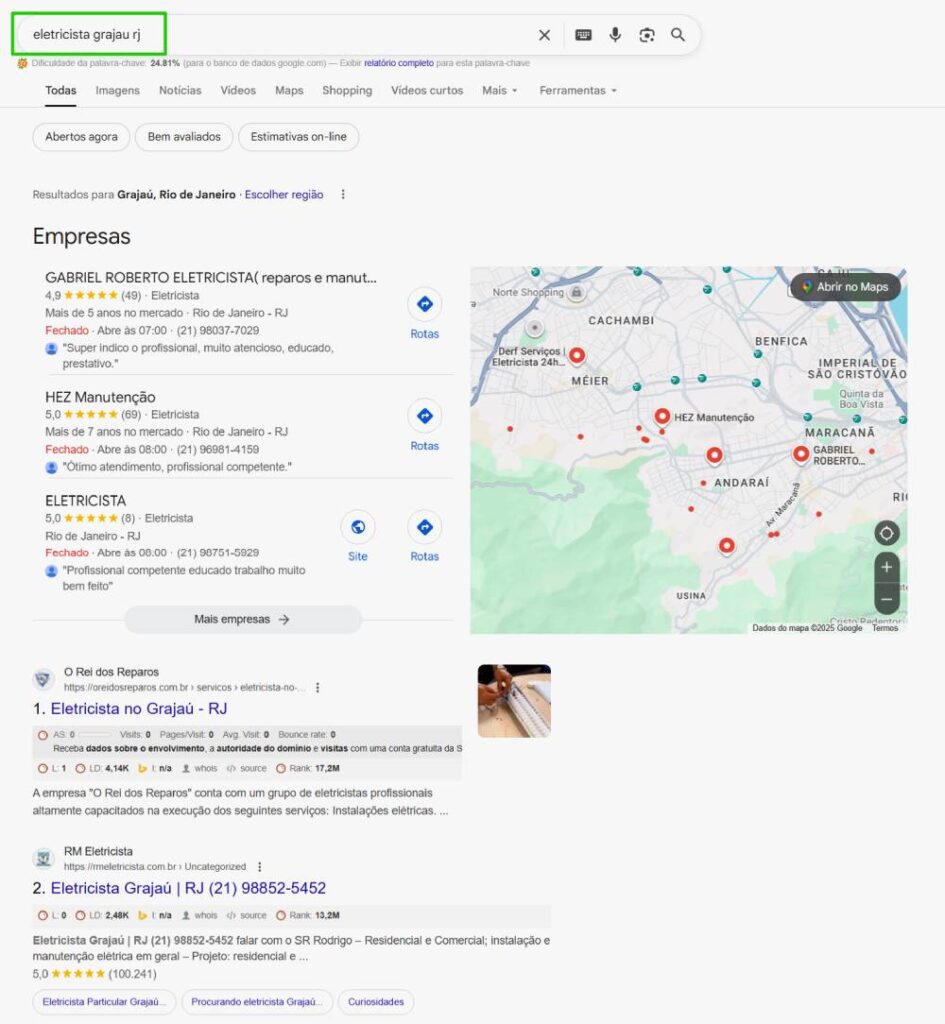
Task: Click the Procurando eletricista Grajaú chip
Action: click(257, 1002)
